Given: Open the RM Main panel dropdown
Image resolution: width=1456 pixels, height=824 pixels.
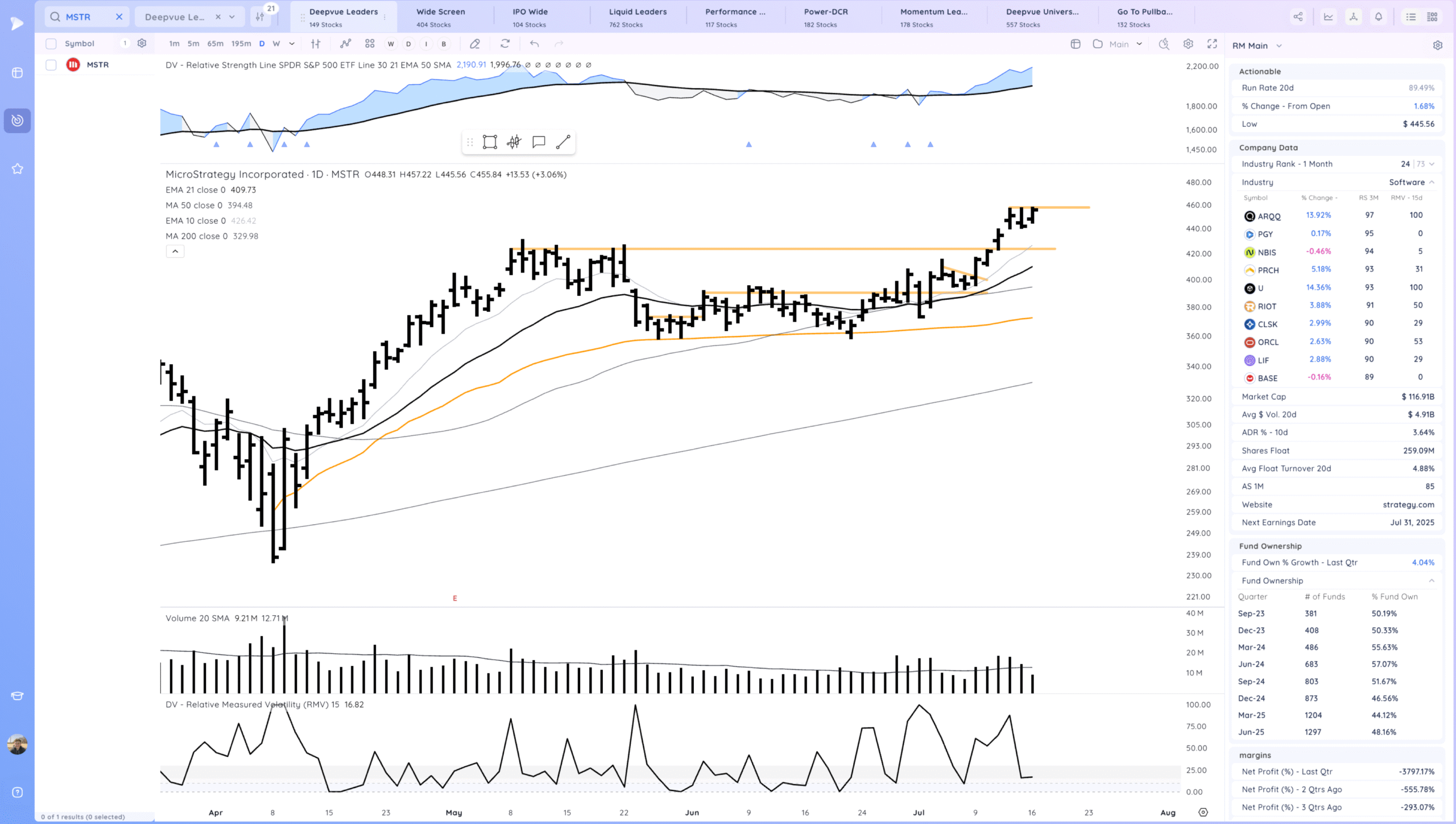Looking at the screenshot, I should pyautogui.click(x=1279, y=46).
